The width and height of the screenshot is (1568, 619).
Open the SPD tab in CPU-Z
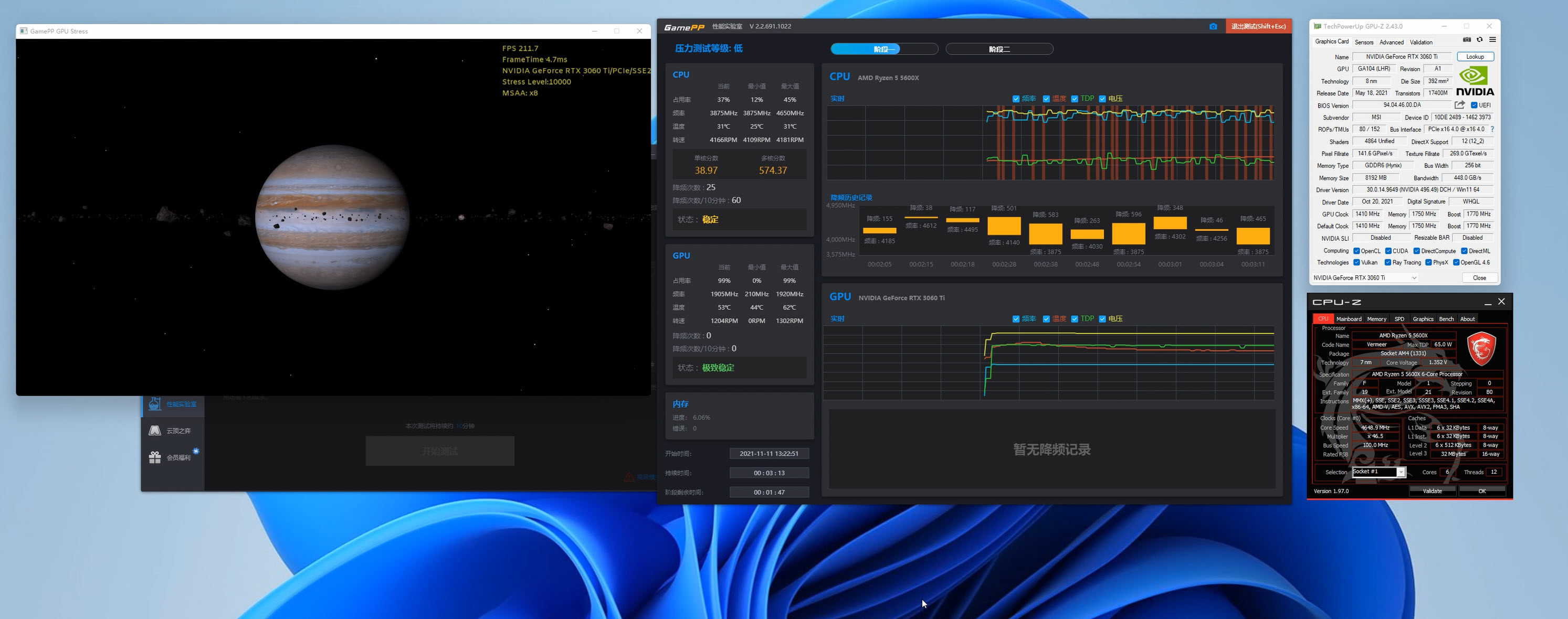(x=1399, y=318)
